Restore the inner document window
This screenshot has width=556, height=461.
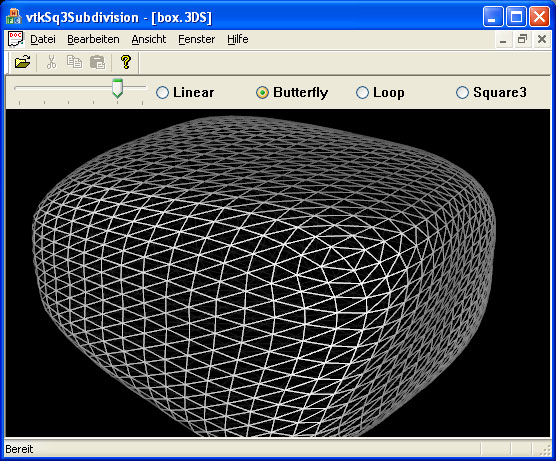pos(522,39)
